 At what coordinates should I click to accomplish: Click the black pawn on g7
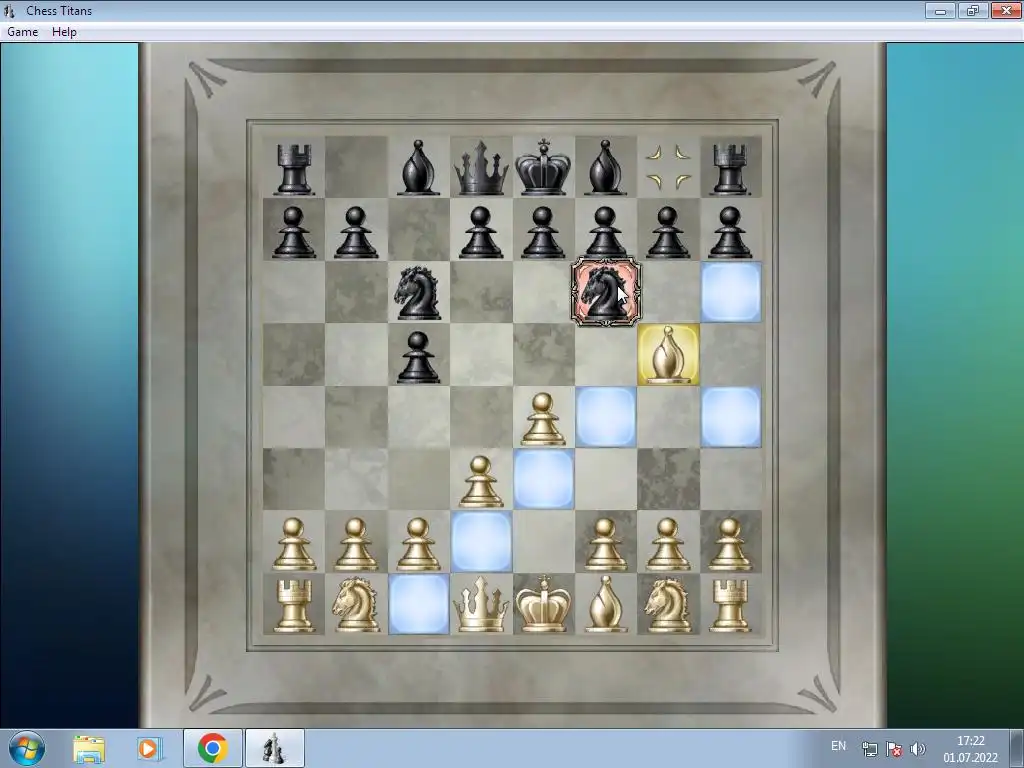point(668,232)
